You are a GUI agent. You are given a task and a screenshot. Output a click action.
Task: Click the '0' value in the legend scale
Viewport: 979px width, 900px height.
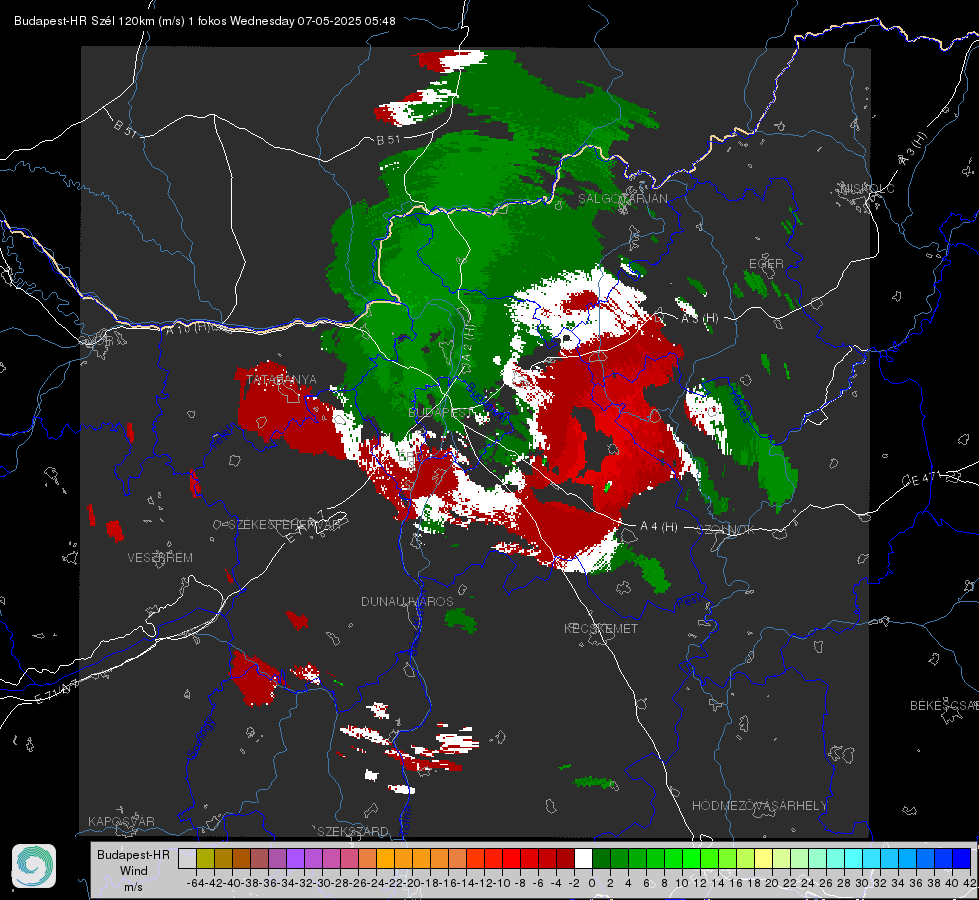pos(593,883)
